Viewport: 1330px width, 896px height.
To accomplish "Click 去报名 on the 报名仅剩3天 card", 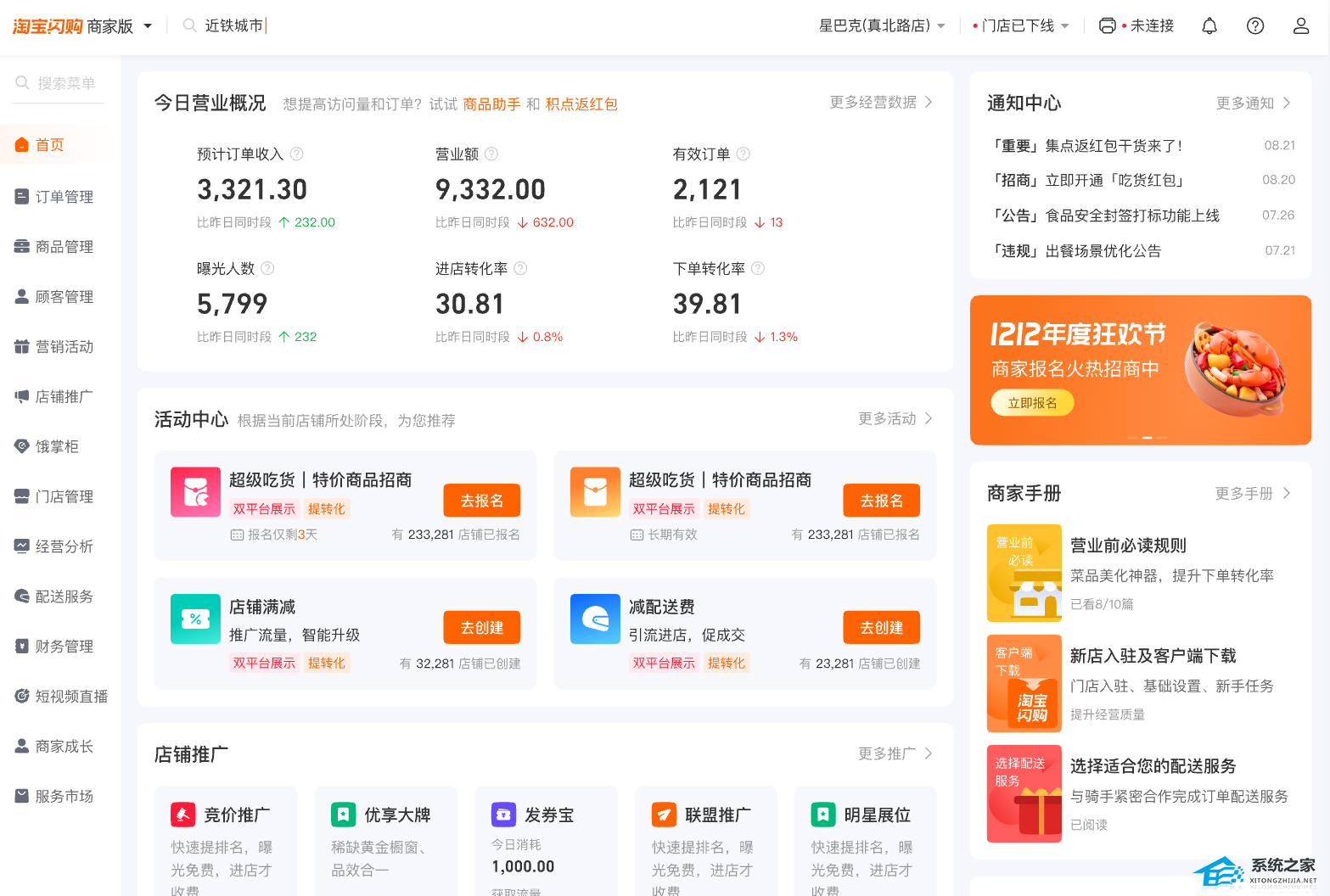I will pos(482,501).
